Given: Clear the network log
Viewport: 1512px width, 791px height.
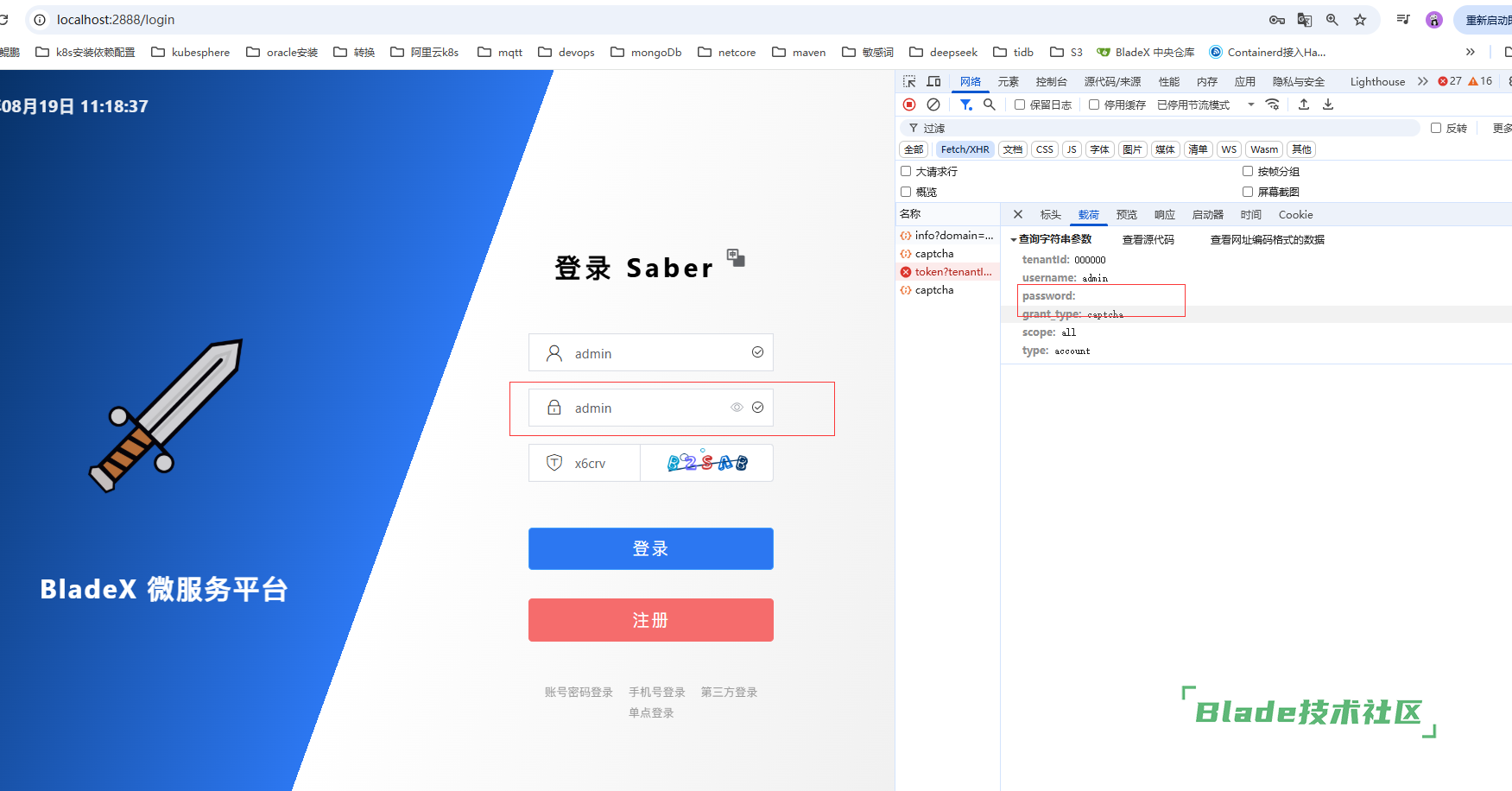Looking at the screenshot, I should tap(933, 104).
